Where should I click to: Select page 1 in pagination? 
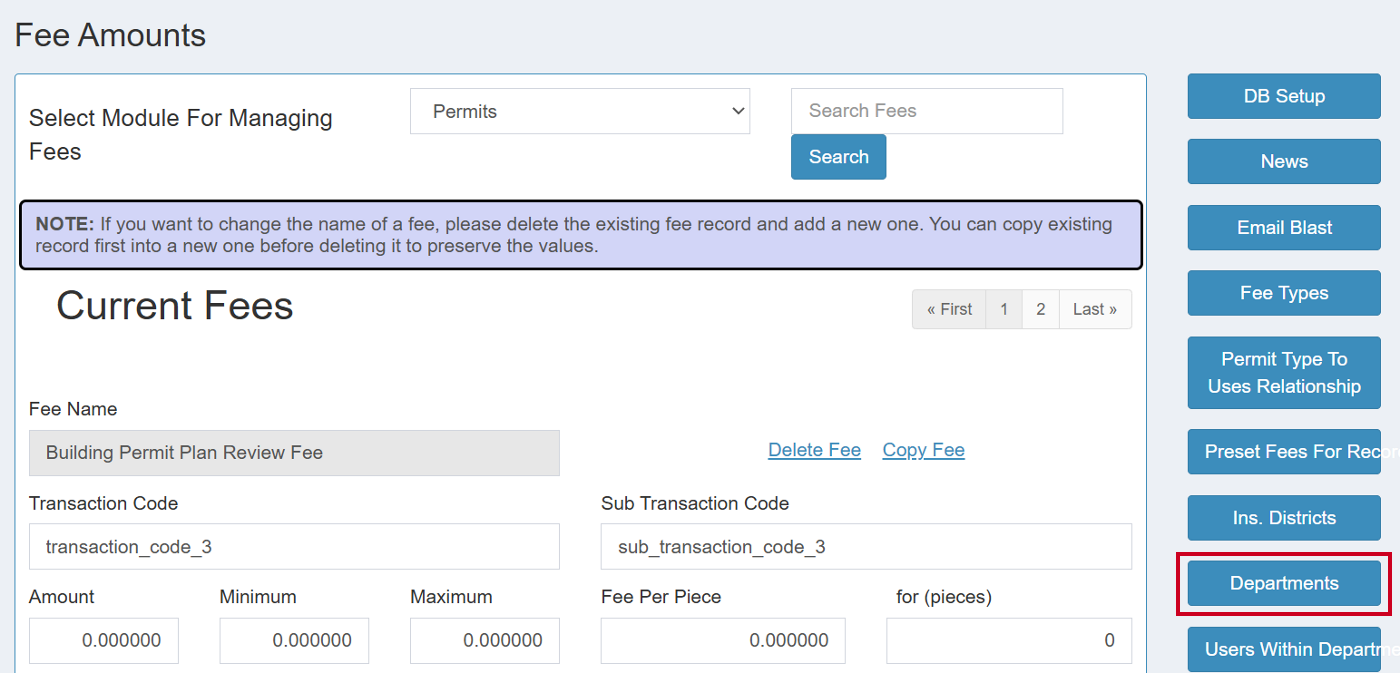click(1004, 309)
